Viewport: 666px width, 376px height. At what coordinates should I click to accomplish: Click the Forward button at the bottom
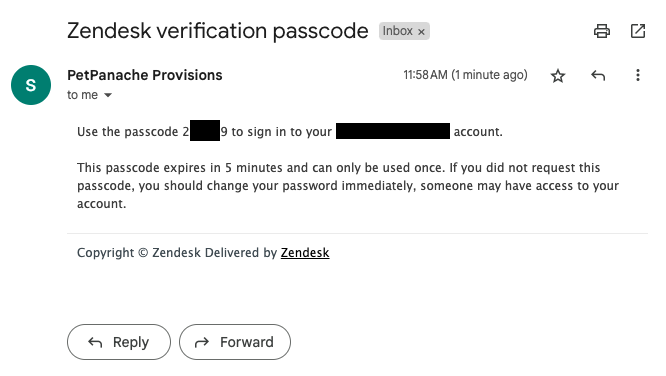point(235,342)
